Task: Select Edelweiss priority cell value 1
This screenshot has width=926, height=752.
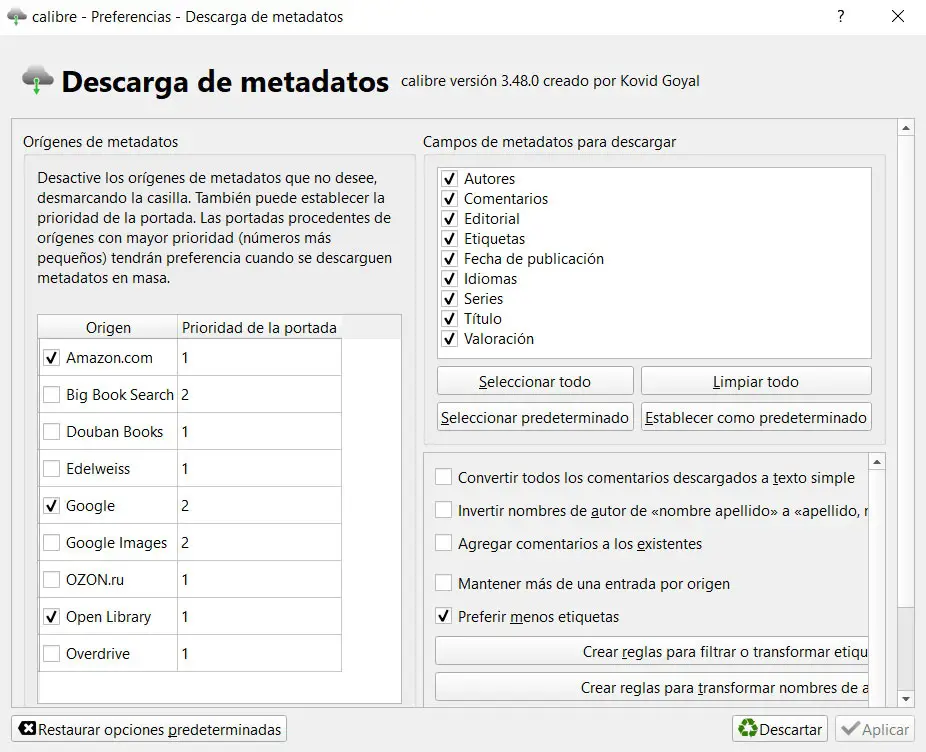Action: (259, 468)
